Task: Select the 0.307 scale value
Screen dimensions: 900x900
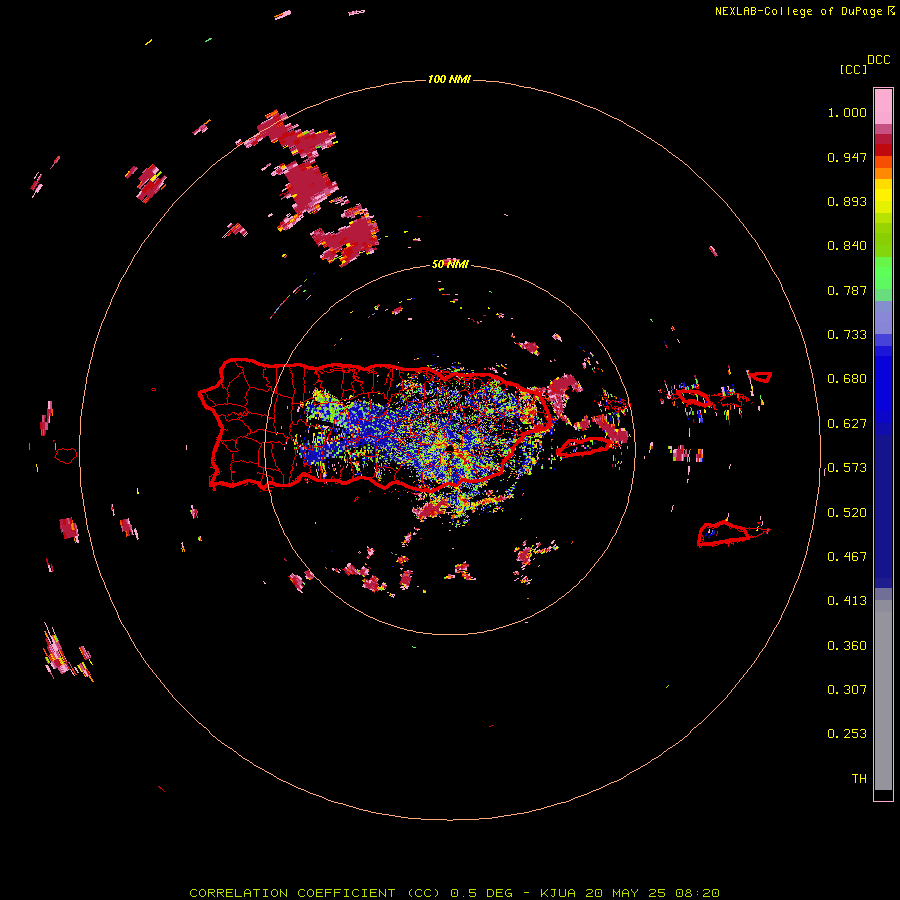Action: 847,690
